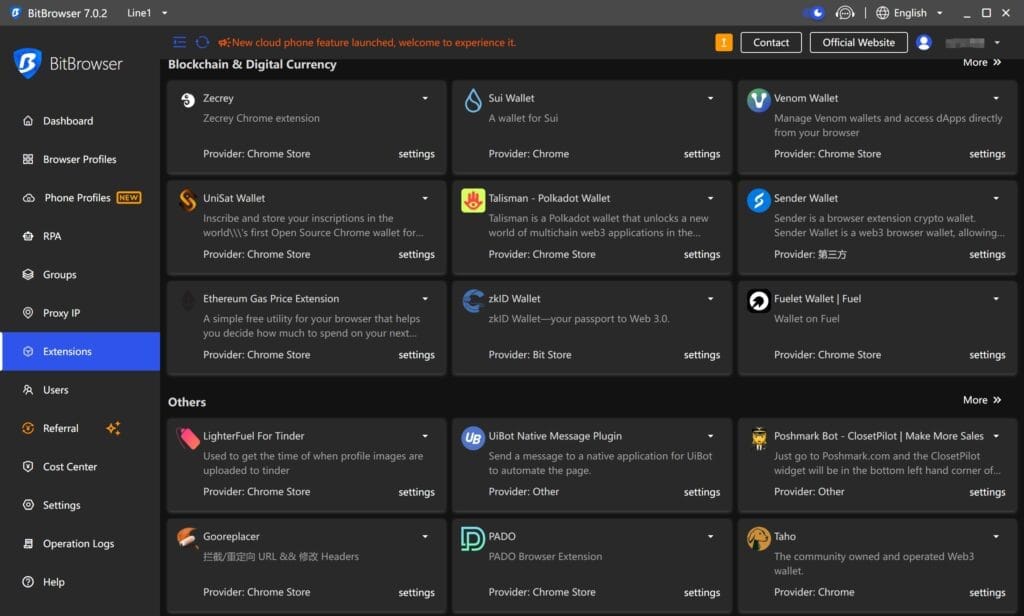Click the Fuelet Wallet icon
This screenshot has width=1024, height=616.
tap(758, 301)
